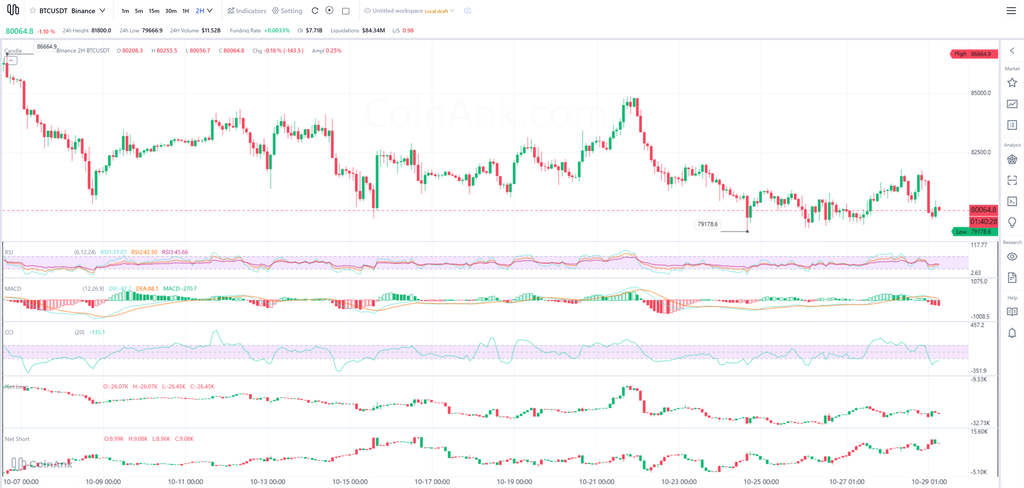Open the Research eye watch icon
The width and height of the screenshot is (1024, 488).
coord(1012,256)
